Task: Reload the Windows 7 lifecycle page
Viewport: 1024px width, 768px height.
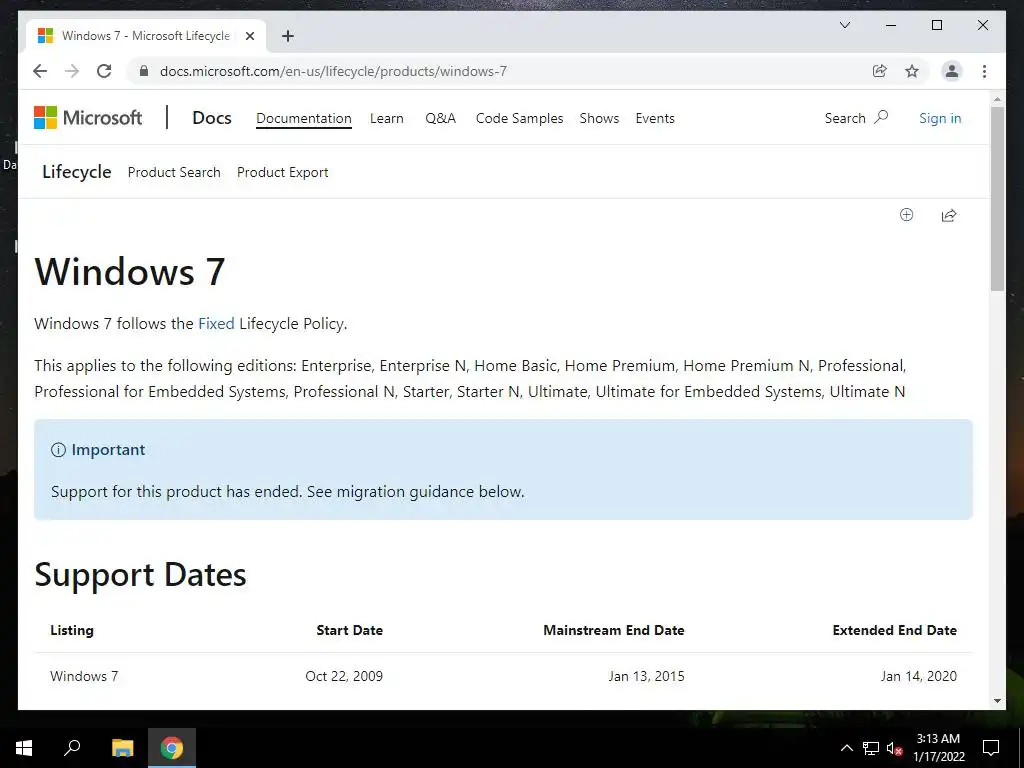Action: (x=104, y=71)
